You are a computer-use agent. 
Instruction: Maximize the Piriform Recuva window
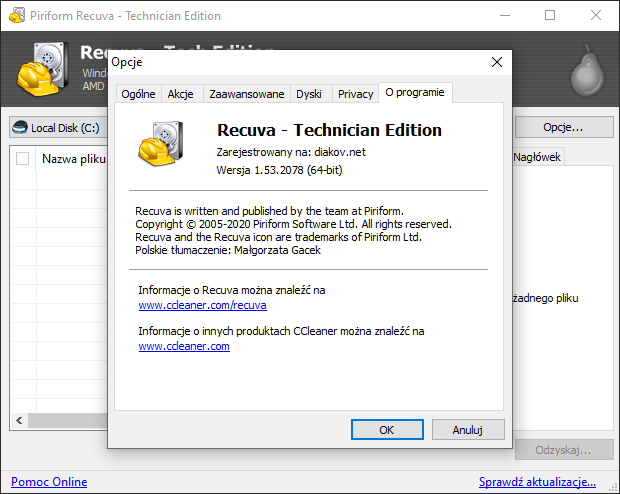[550, 15]
